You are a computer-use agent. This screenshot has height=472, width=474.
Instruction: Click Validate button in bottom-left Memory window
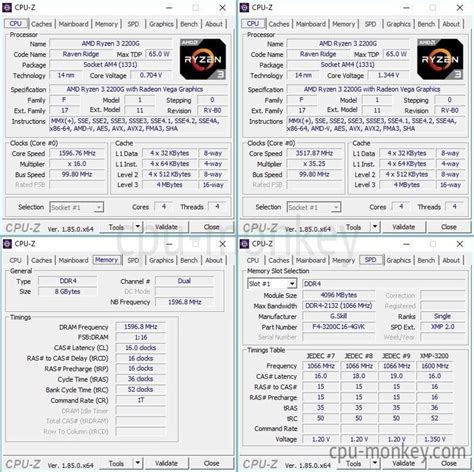pyautogui.click(x=166, y=463)
